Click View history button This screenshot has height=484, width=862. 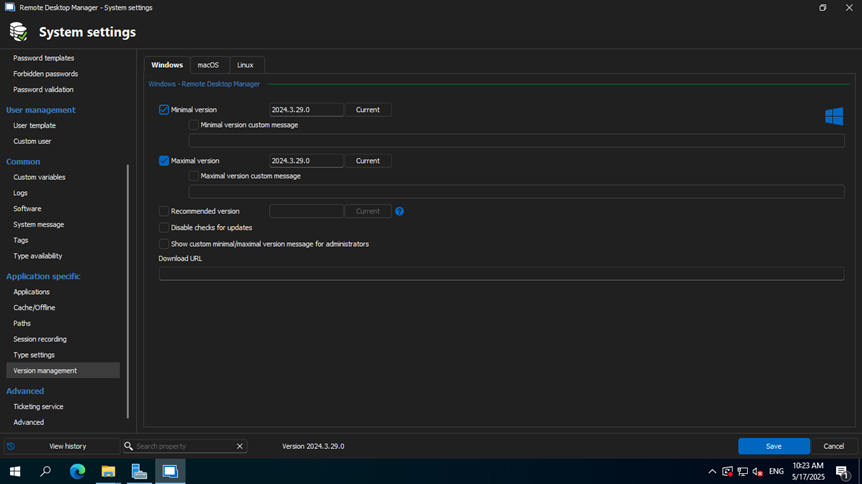pos(62,446)
